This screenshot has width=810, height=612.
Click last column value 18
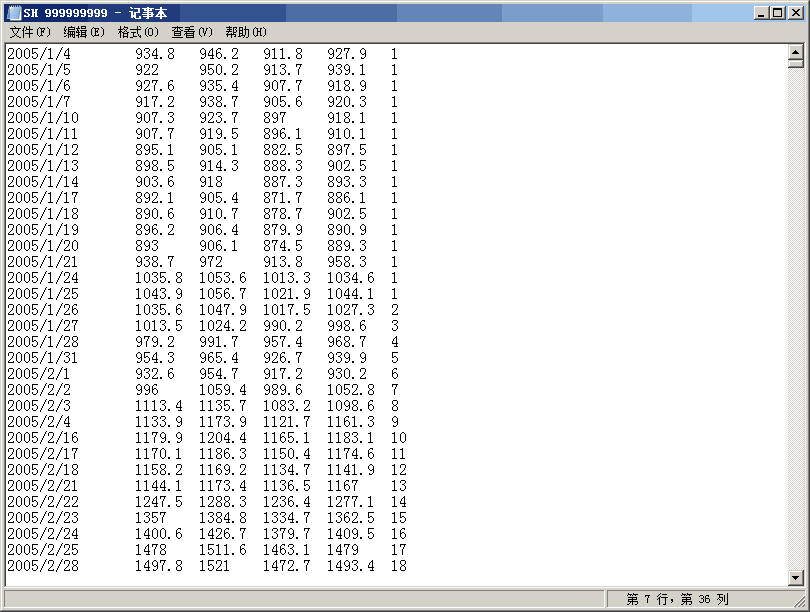pyautogui.click(x=399, y=566)
